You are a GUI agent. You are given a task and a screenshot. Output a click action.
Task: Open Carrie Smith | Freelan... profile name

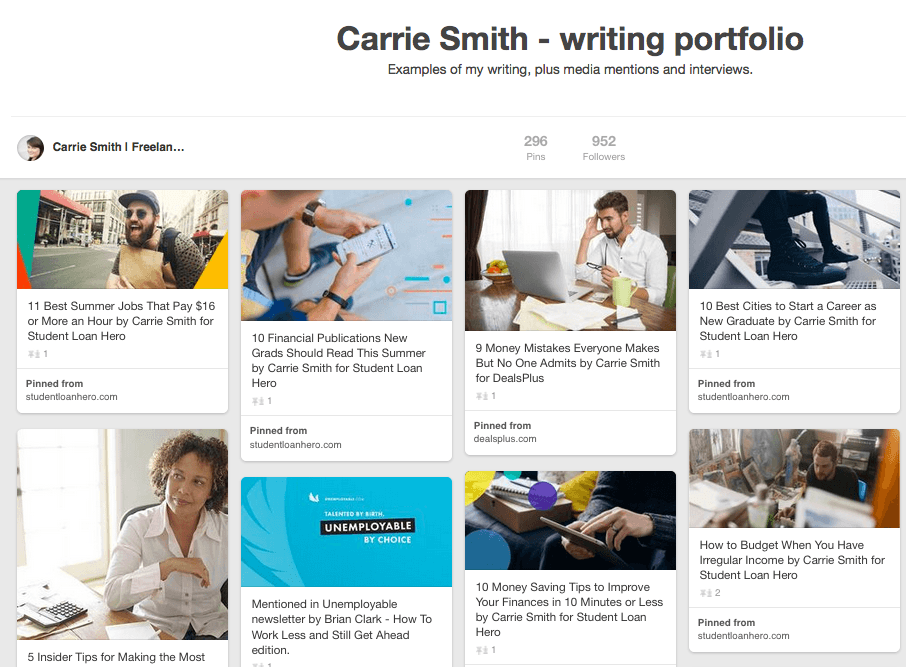click(x=118, y=147)
